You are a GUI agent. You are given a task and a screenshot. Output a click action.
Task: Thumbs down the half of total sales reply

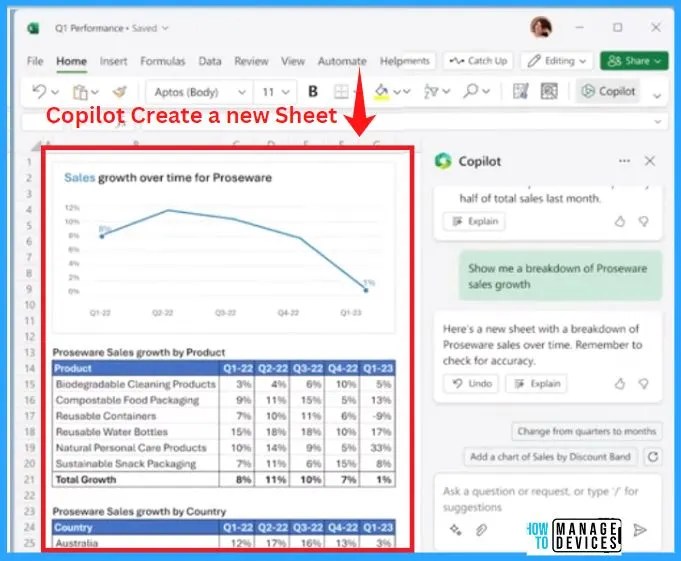(644, 221)
